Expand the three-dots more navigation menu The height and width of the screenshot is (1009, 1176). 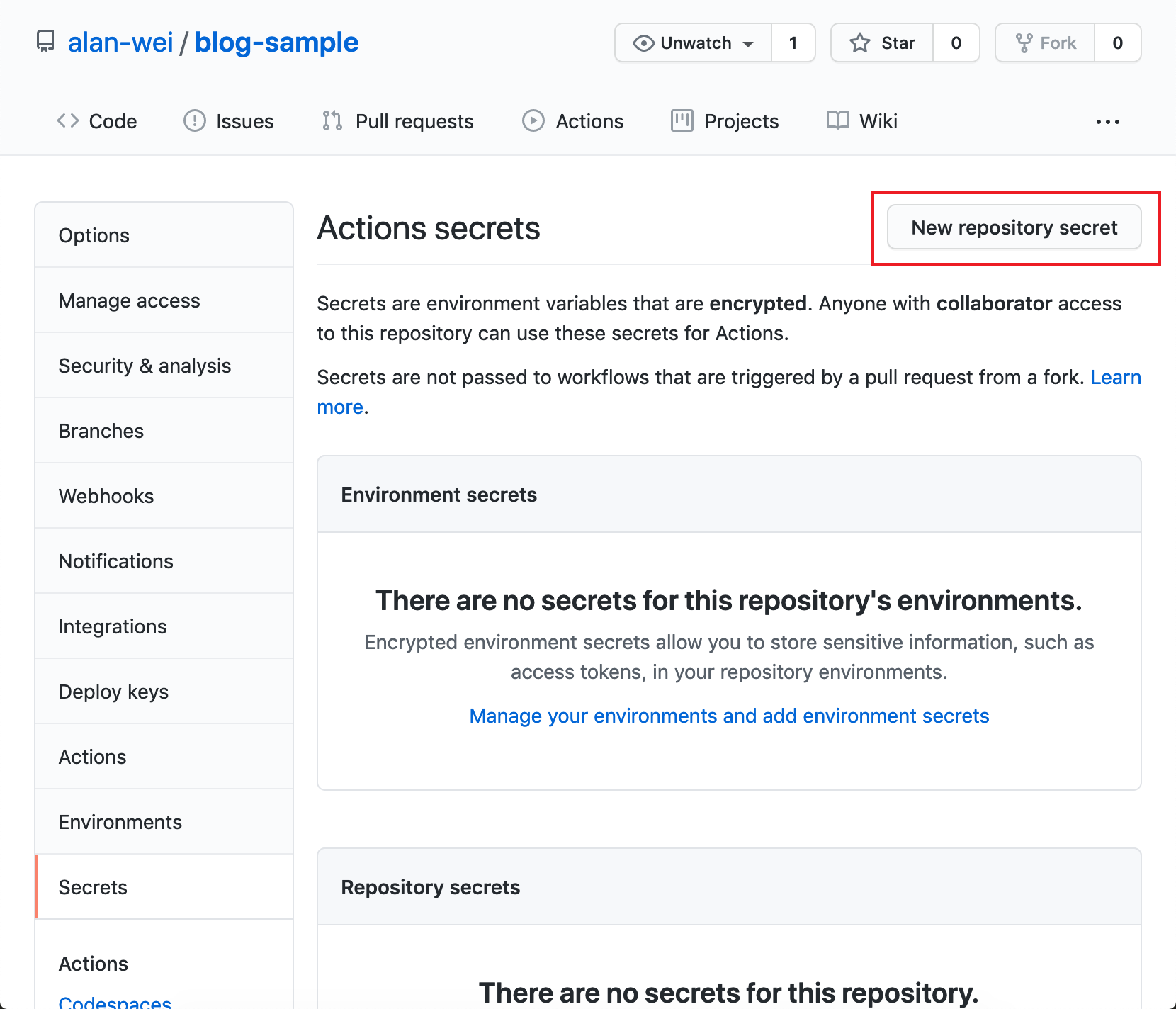[x=1108, y=122]
